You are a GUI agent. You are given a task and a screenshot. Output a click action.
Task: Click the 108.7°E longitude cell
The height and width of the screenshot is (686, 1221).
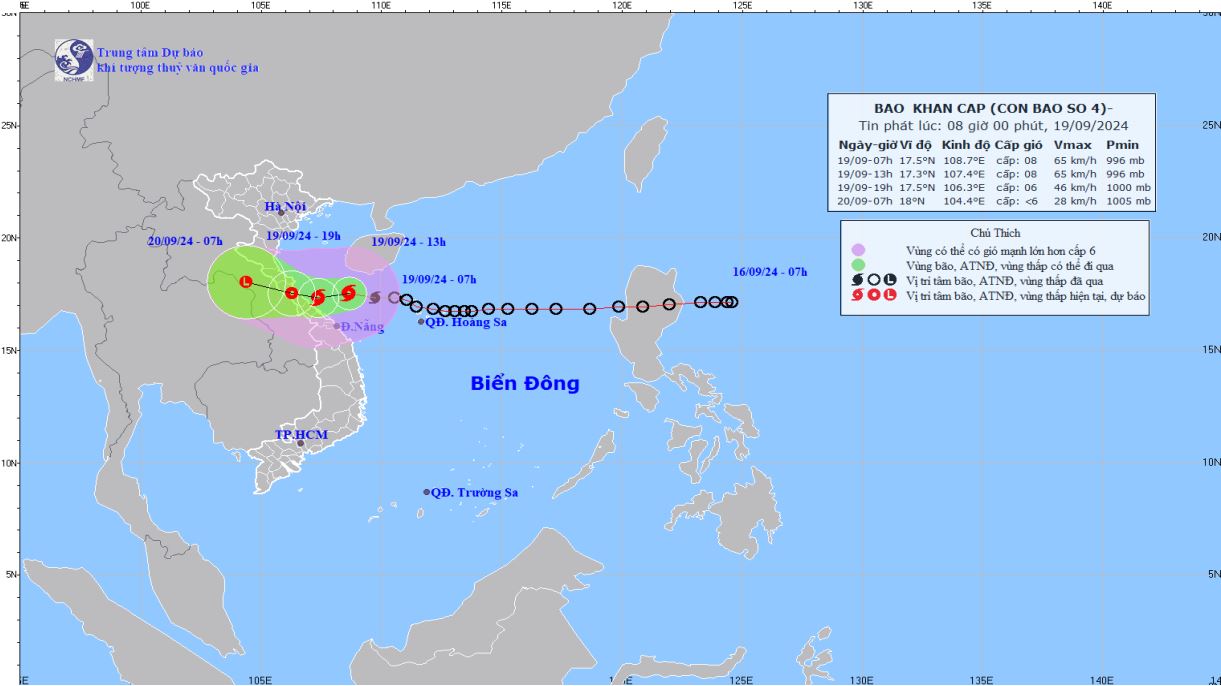point(965,160)
